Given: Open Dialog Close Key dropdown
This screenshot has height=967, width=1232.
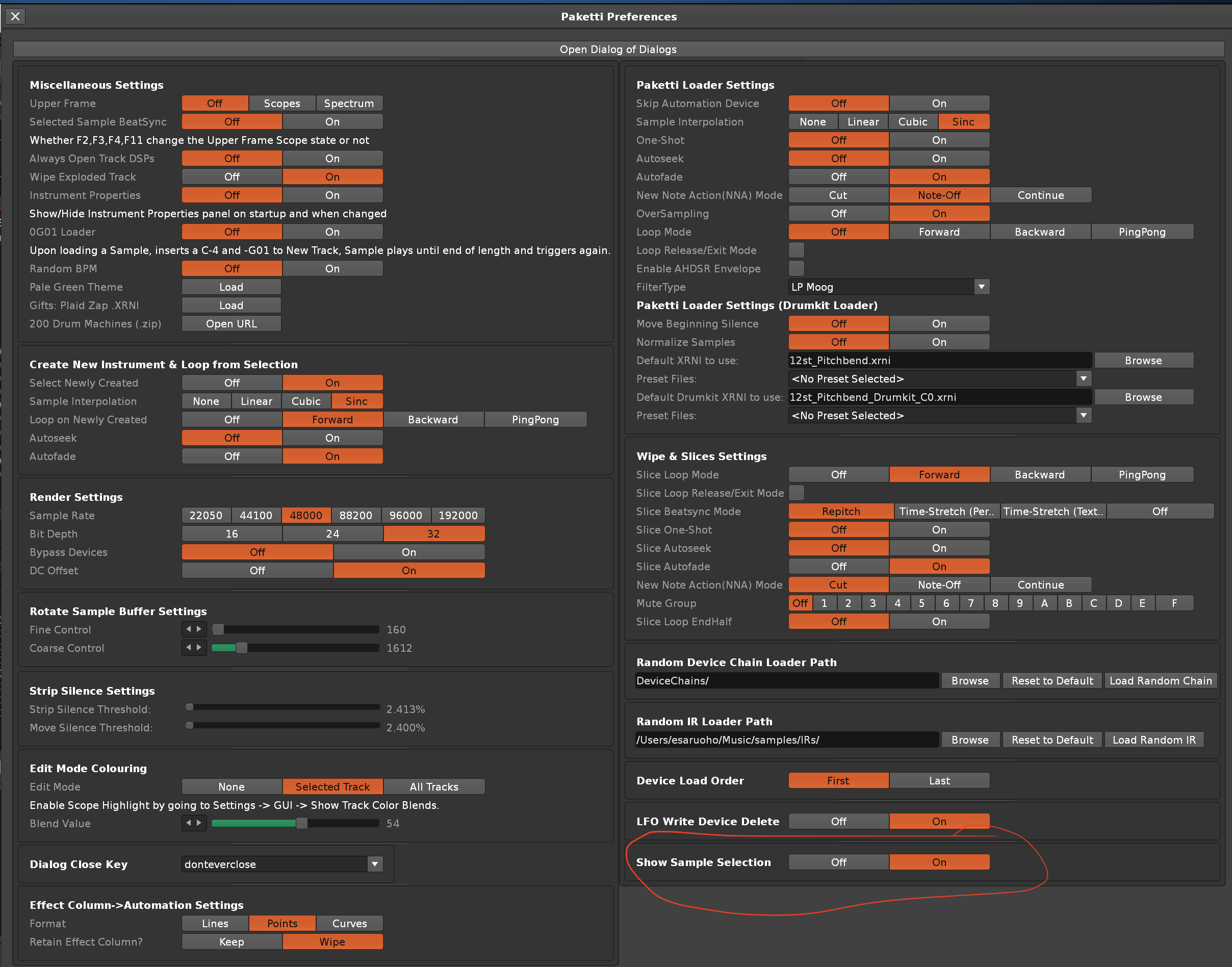Looking at the screenshot, I should [x=374, y=864].
